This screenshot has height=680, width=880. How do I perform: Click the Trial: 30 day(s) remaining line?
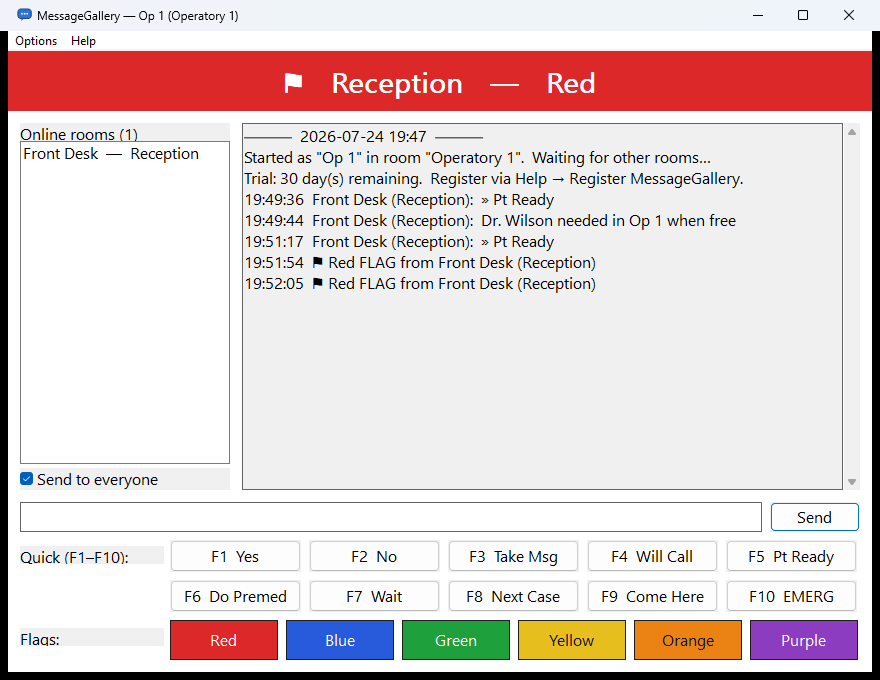pyautogui.click(x=493, y=178)
